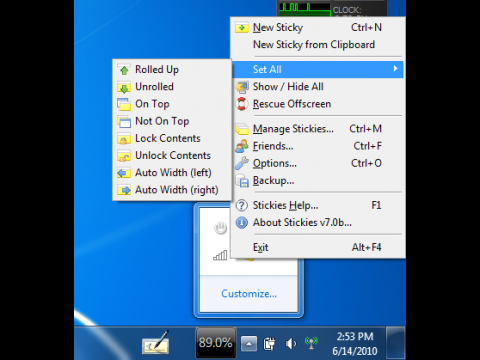
Task: Click the Options wrench icon
Action: click(242, 163)
